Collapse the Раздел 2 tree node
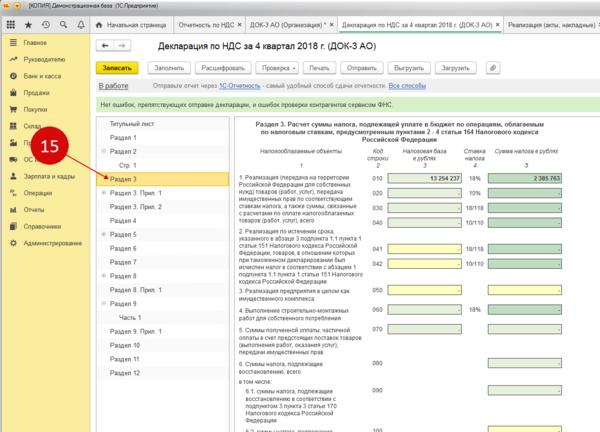Image resolution: width=600 pixels, height=432 pixels. click(x=102, y=150)
